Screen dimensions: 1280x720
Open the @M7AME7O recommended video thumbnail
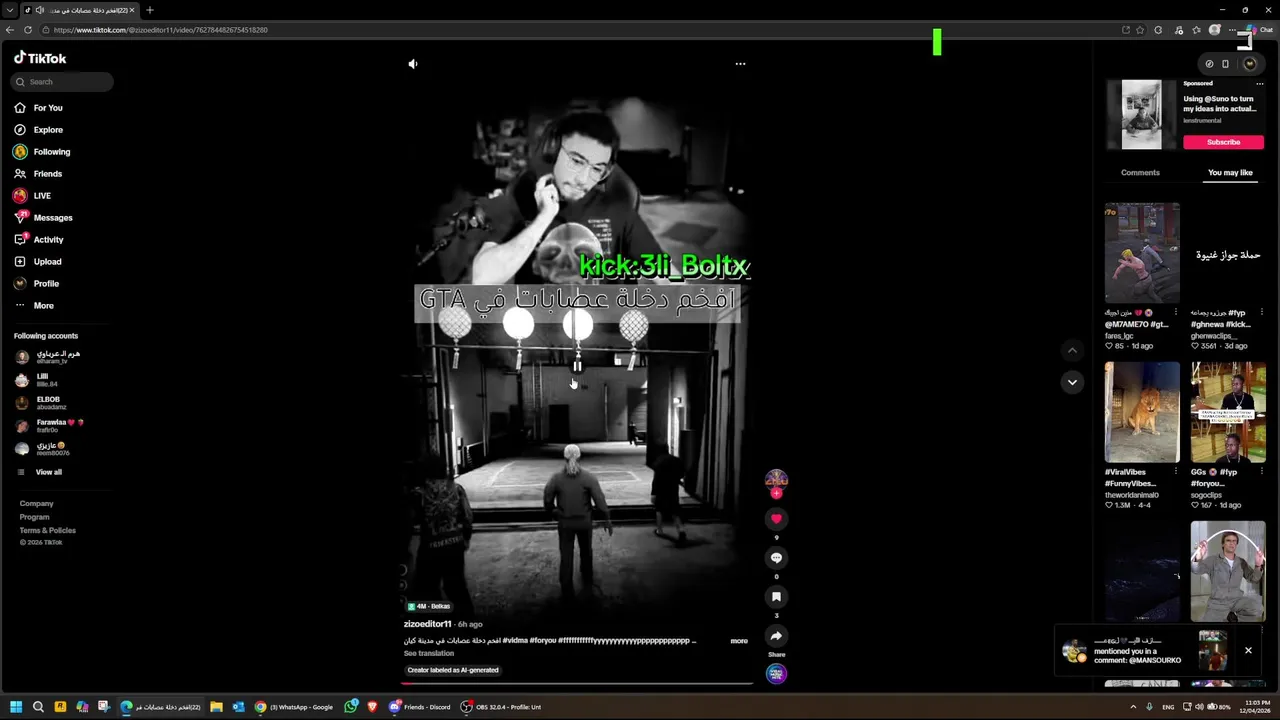[x=1142, y=252]
